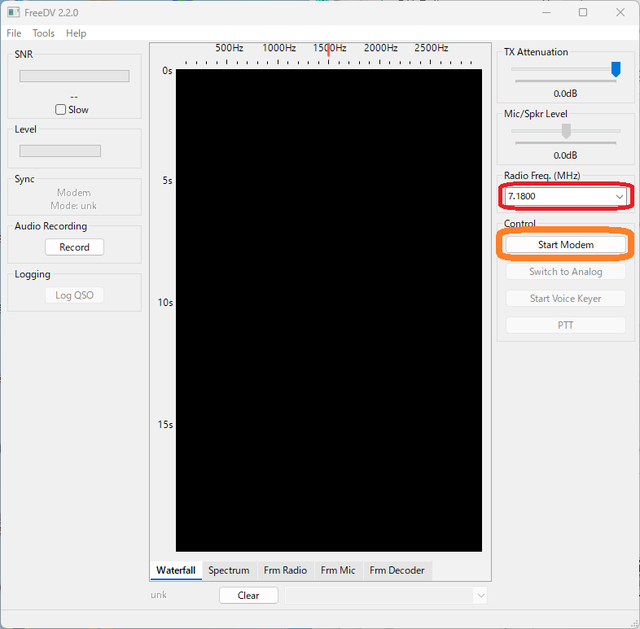This screenshot has width=640, height=629.
Task: Click the 0.0dB value under Mic/Spkr Level
Action: click(565, 156)
